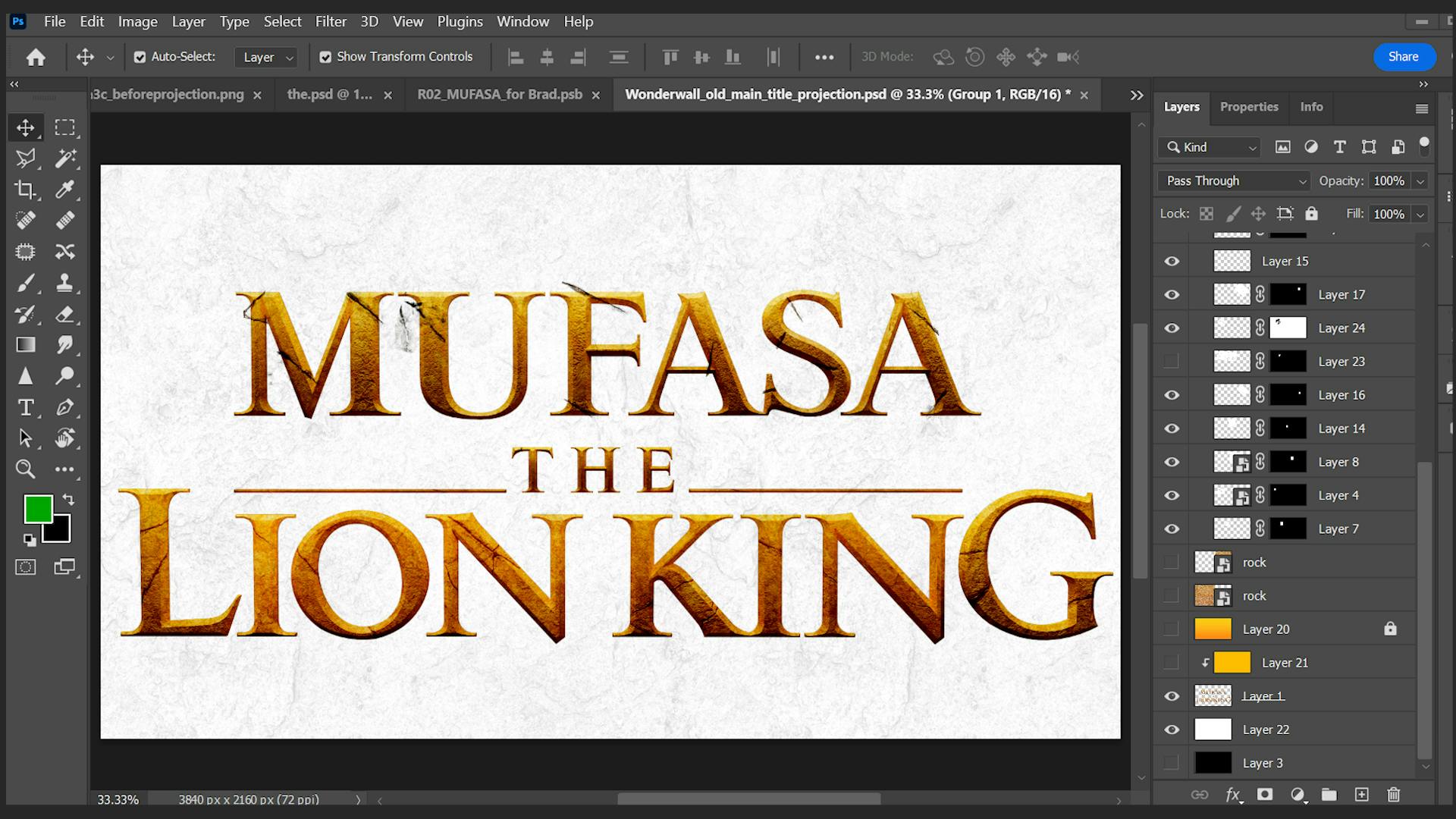Filter for adjustment layers icon
The image size is (1456, 819).
(x=1311, y=147)
